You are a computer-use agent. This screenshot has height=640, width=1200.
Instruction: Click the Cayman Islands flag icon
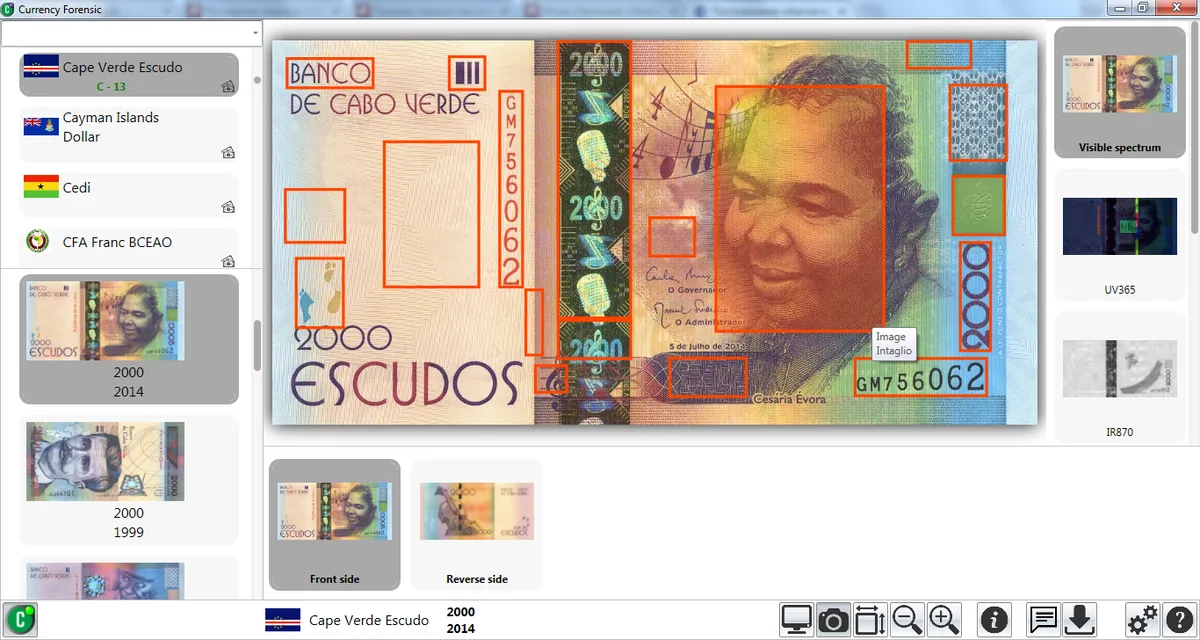click(x=40, y=126)
